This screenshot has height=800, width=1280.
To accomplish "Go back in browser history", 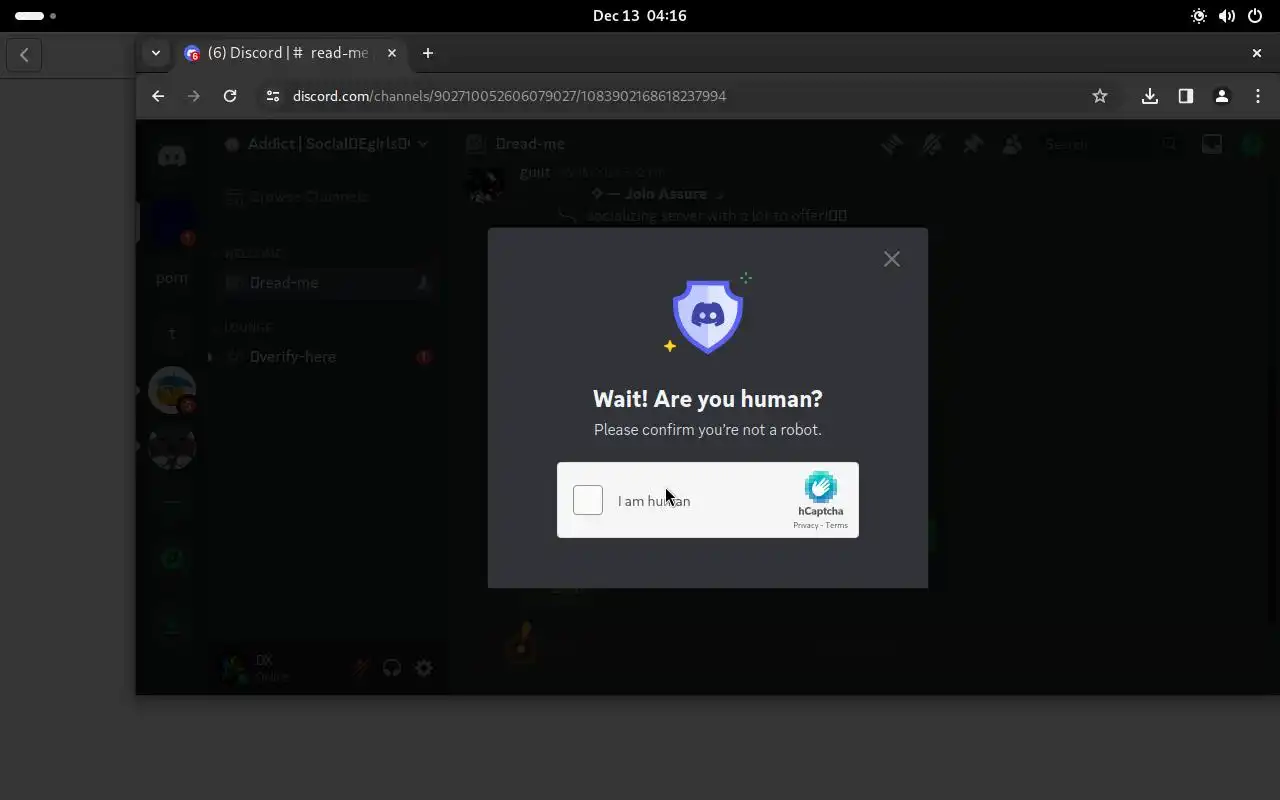I will [x=158, y=96].
